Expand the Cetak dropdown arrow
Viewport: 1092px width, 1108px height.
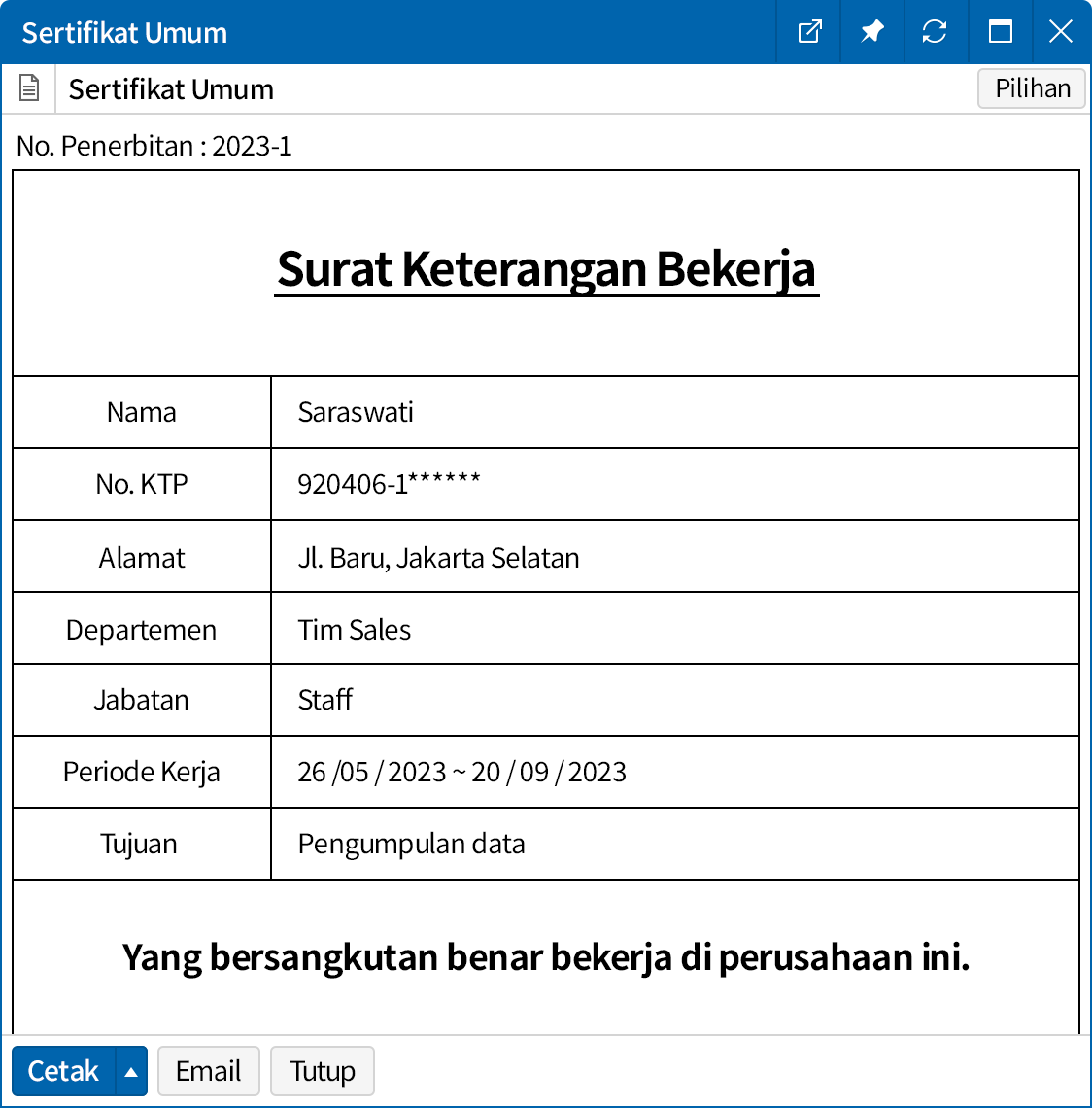coord(131,1071)
